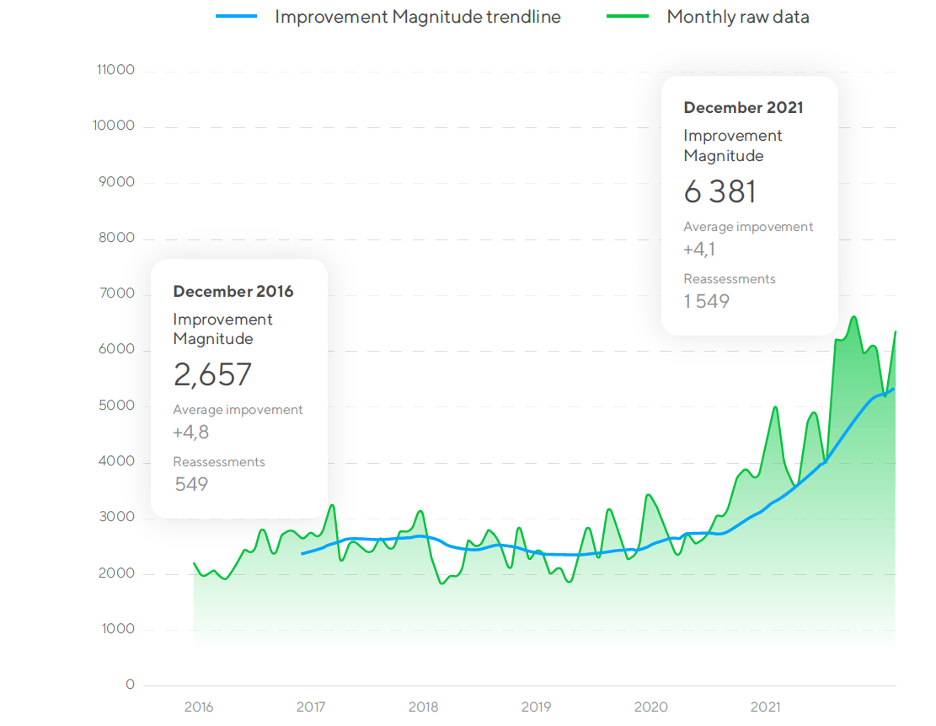Select the 2016 x-axis label
Viewport: 936px width, 726px height.
[198, 707]
